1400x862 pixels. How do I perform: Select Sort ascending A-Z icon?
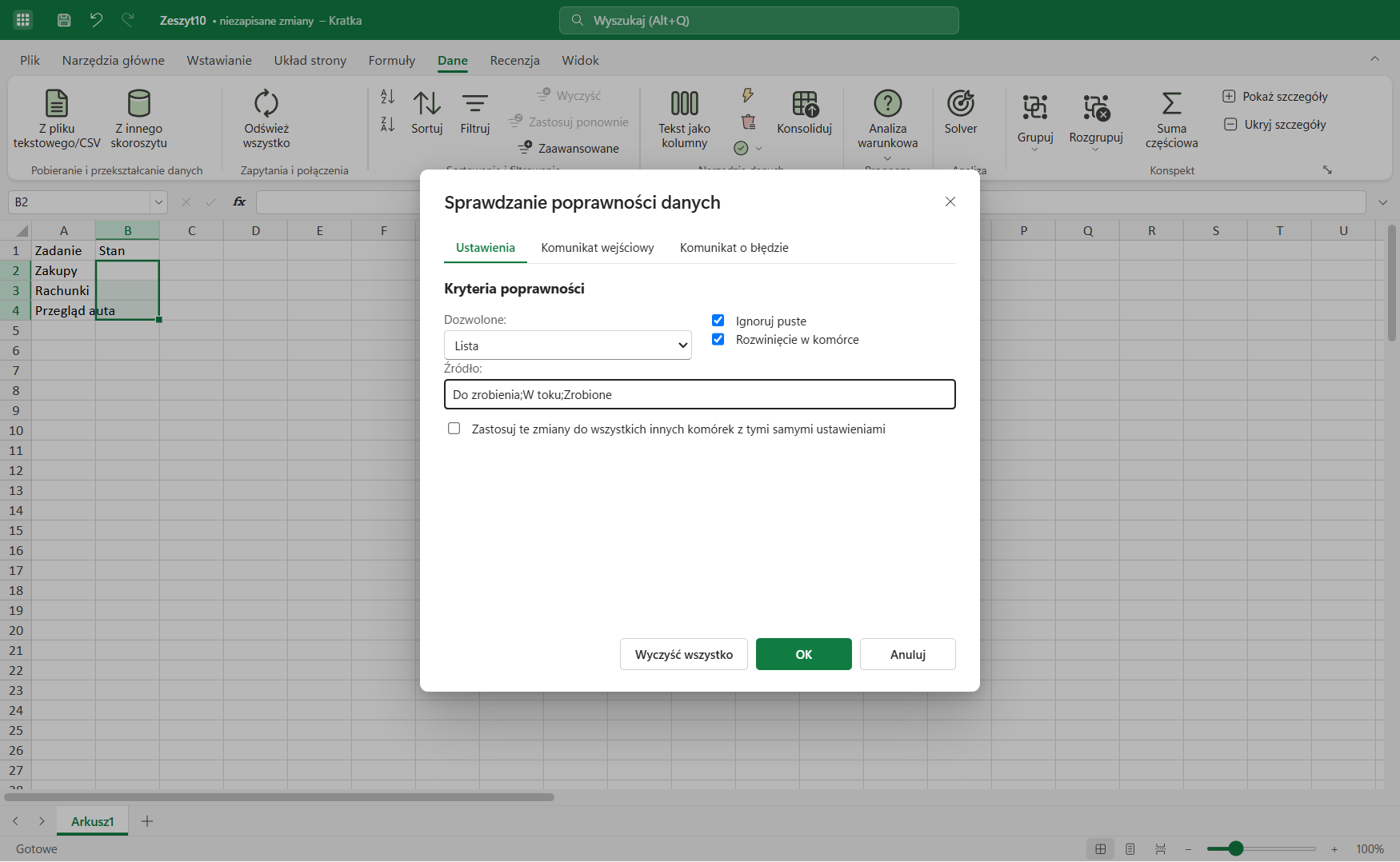pos(387,97)
